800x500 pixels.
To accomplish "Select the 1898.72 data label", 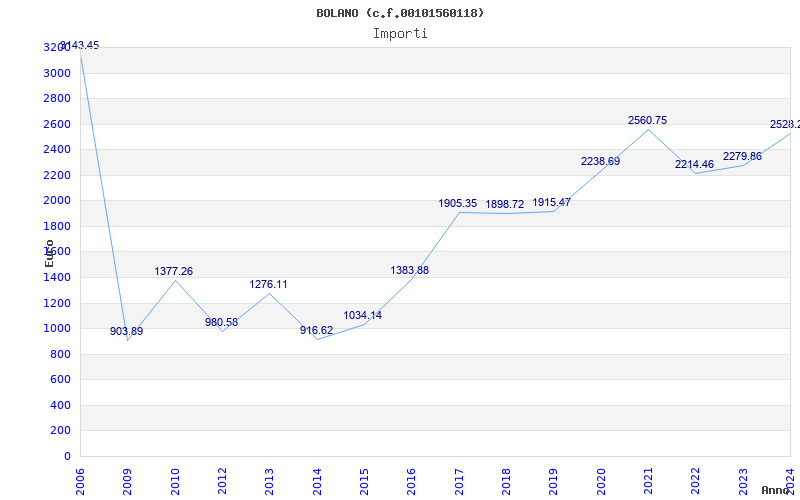I will pyautogui.click(x=505, y=205).
